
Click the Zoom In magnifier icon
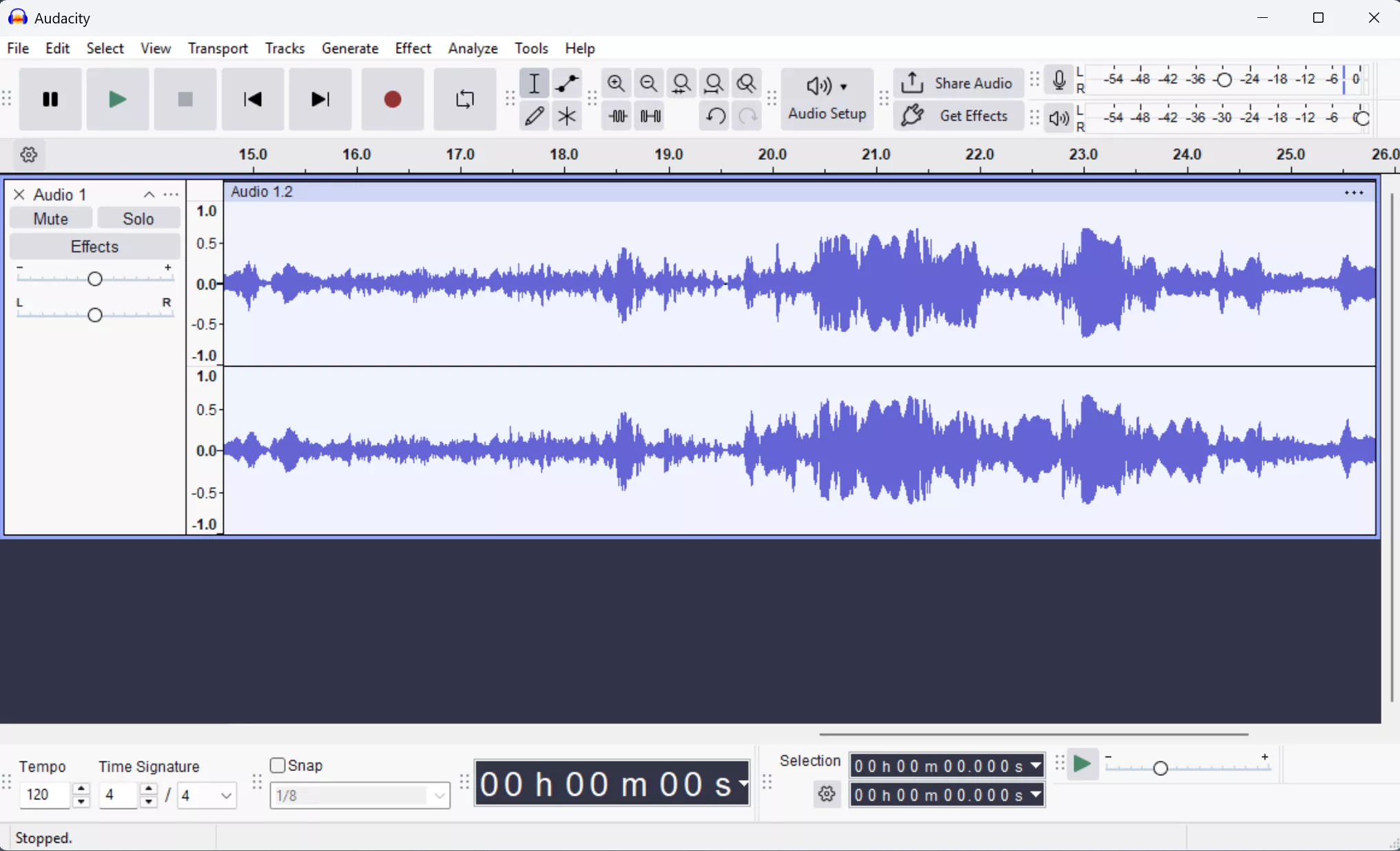pyautogui.click(x=616, y=83)
